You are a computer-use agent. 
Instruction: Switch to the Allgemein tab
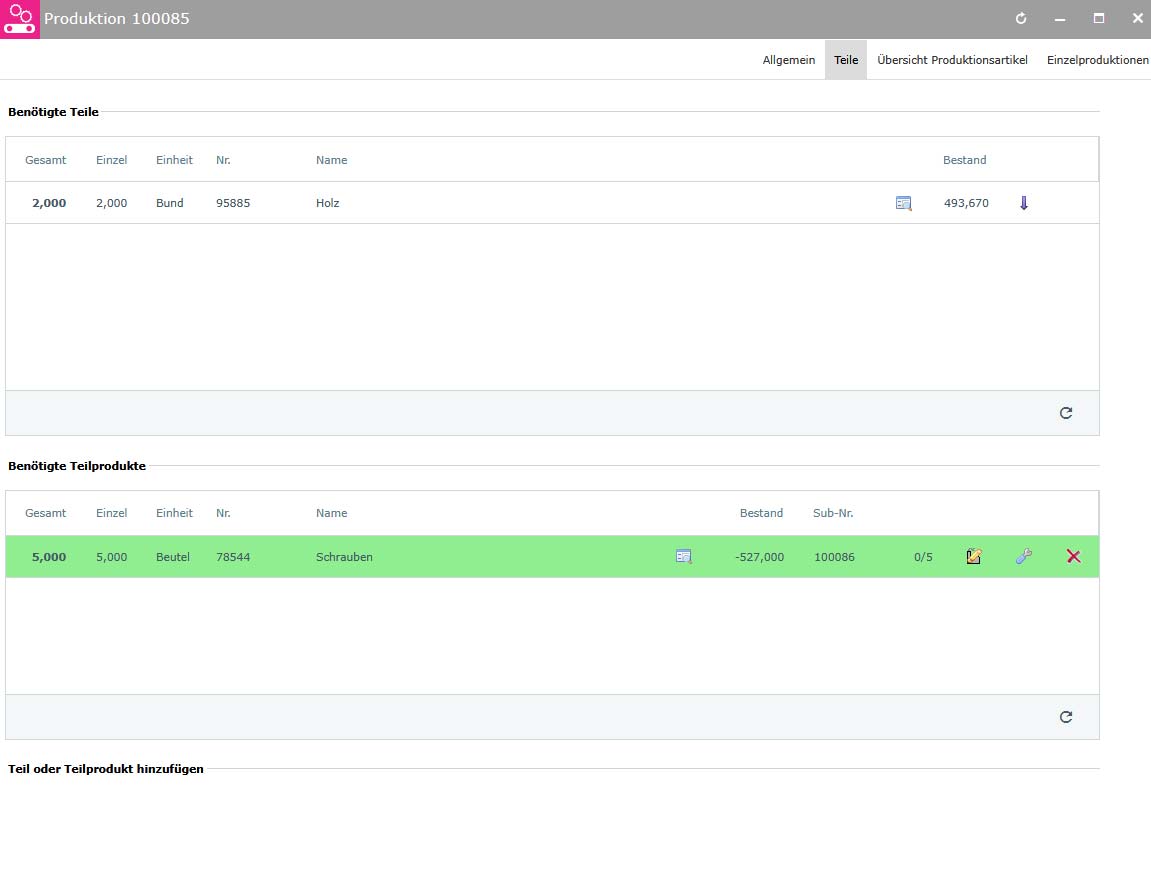[x=788, y=60]
